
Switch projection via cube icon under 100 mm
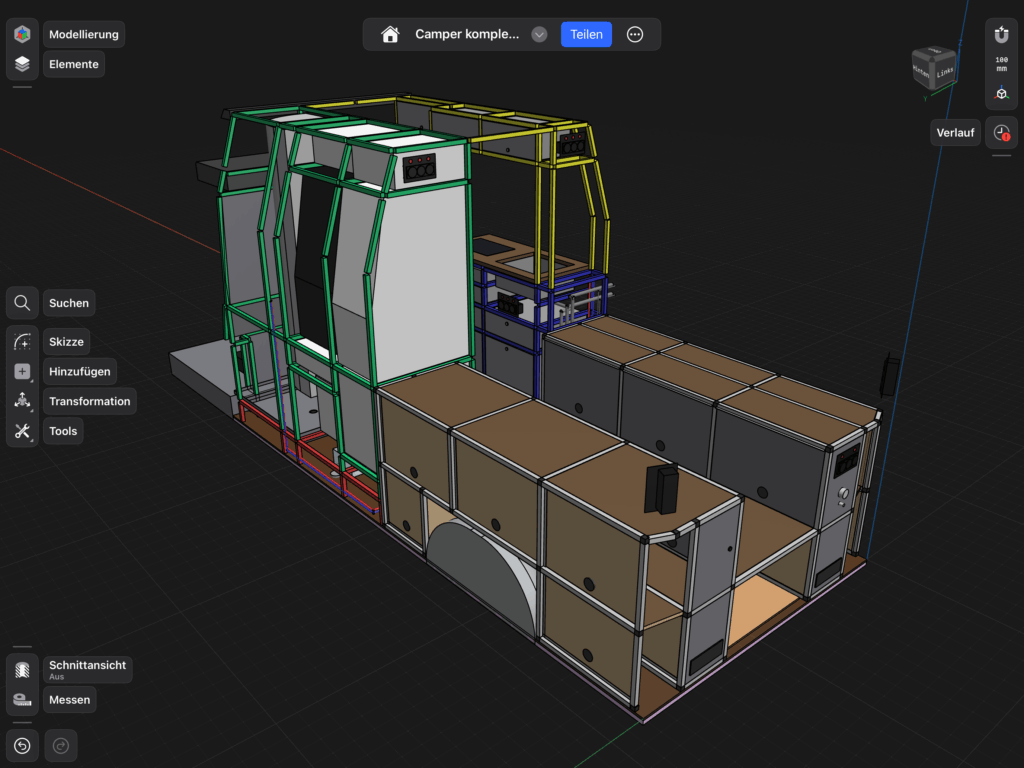(x=1001, y=94)
